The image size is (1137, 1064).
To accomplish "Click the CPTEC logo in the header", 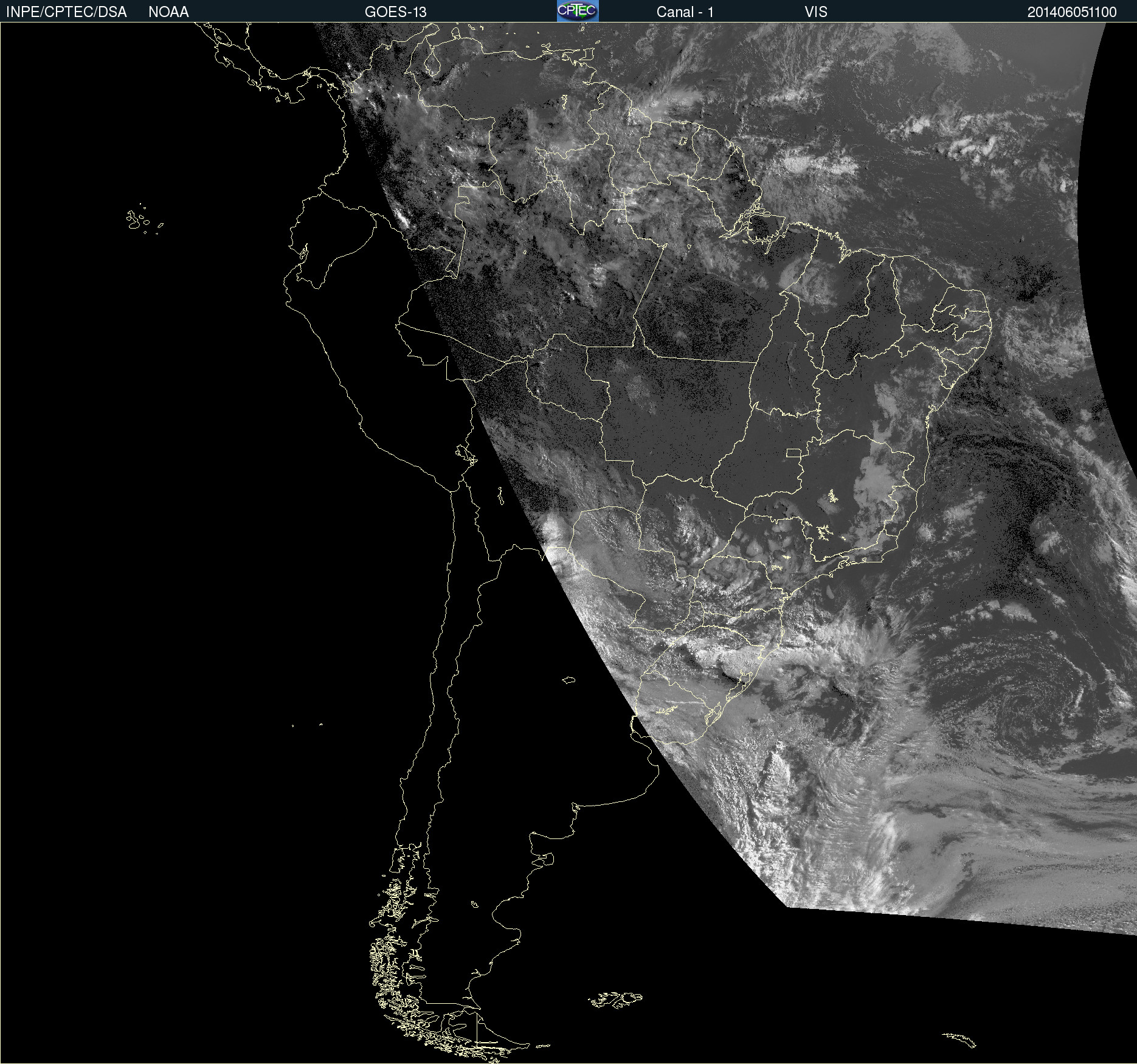I will click(577, 11).
